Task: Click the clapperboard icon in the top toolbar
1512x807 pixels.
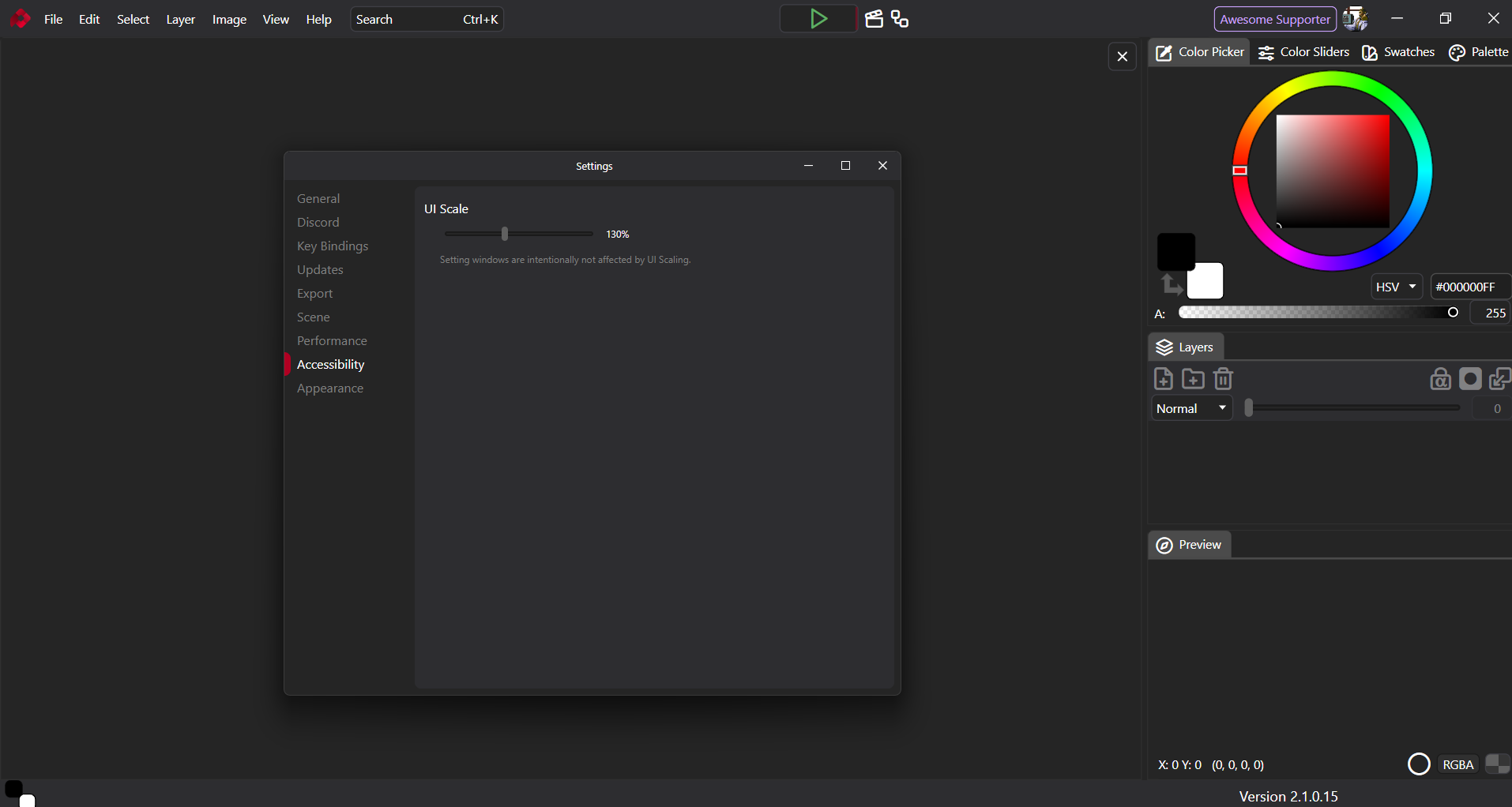Action: [874, 19]
